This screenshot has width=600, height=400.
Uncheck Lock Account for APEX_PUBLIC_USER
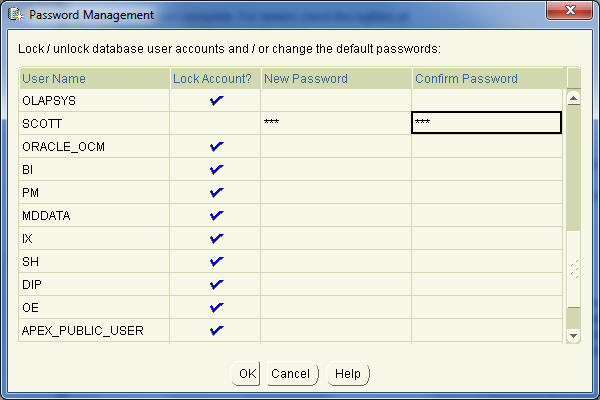point(216,330)
